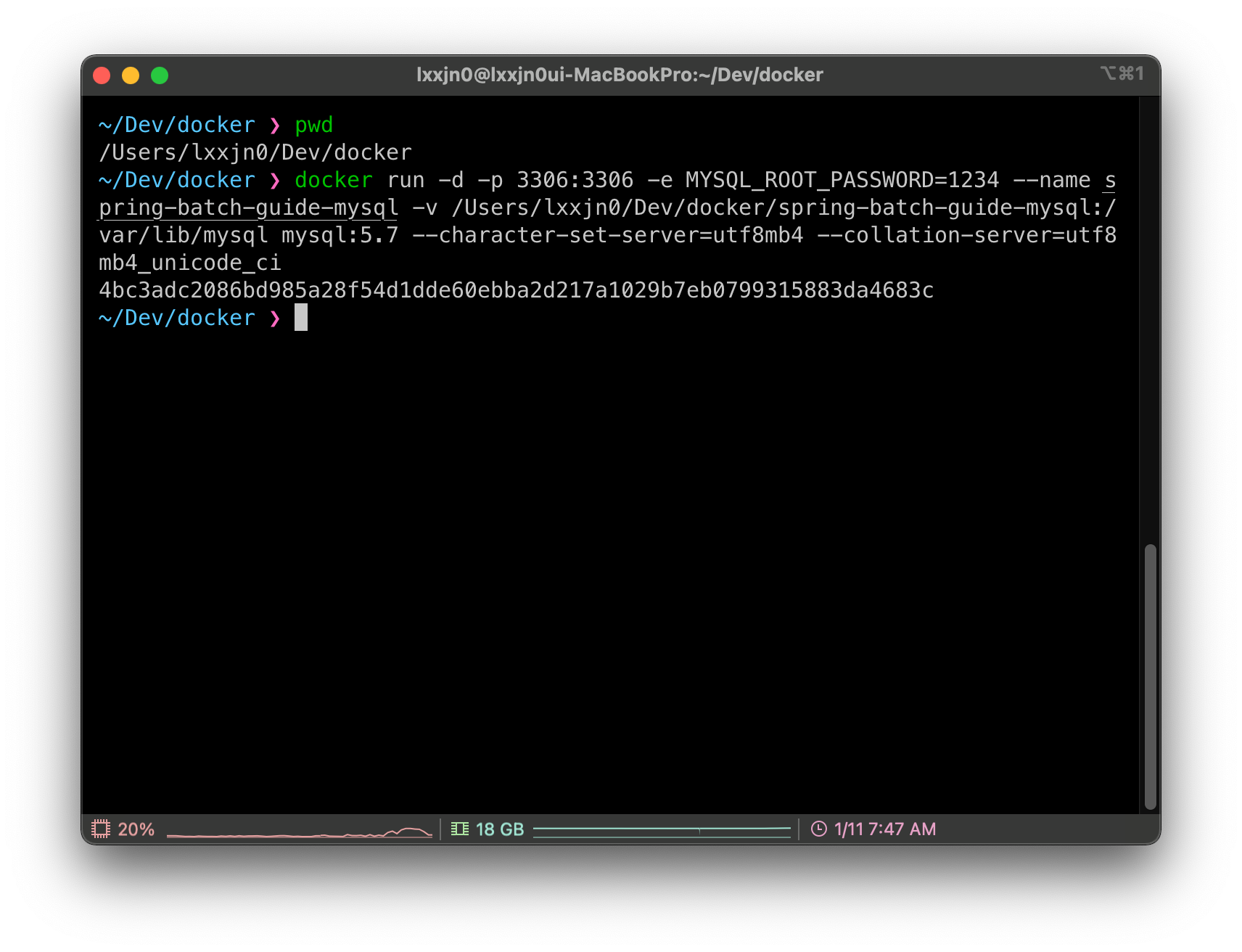Click the window title lxxjn0@lxxjn0ui-MacBookPro
The image size is (1242, 952).
pos(620,75)
